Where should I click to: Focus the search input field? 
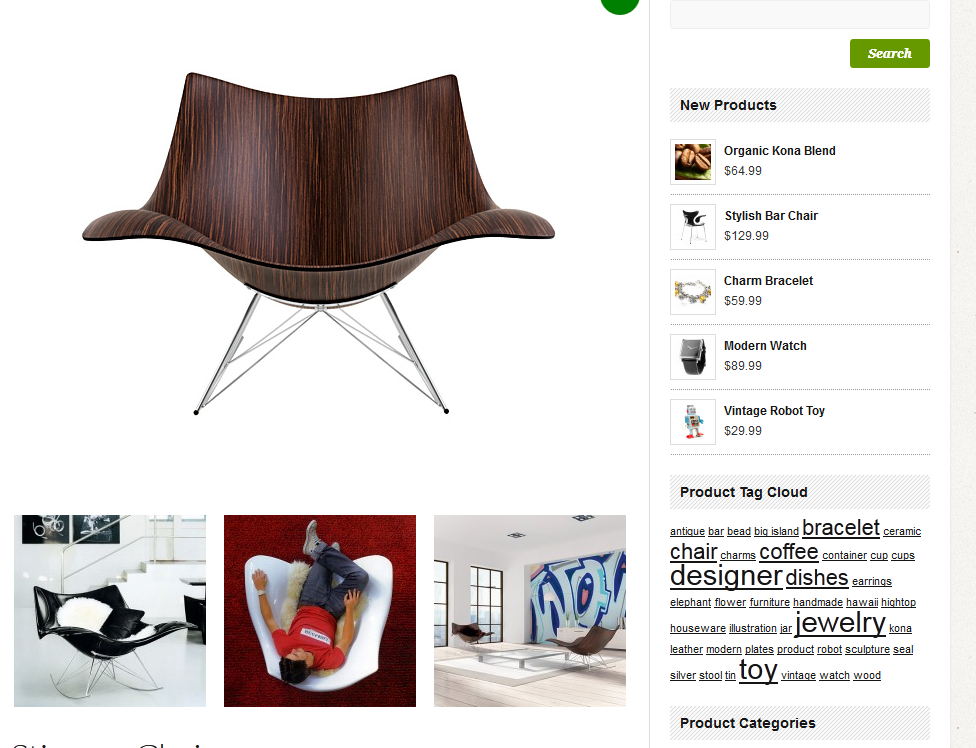[x=800, y=14]
